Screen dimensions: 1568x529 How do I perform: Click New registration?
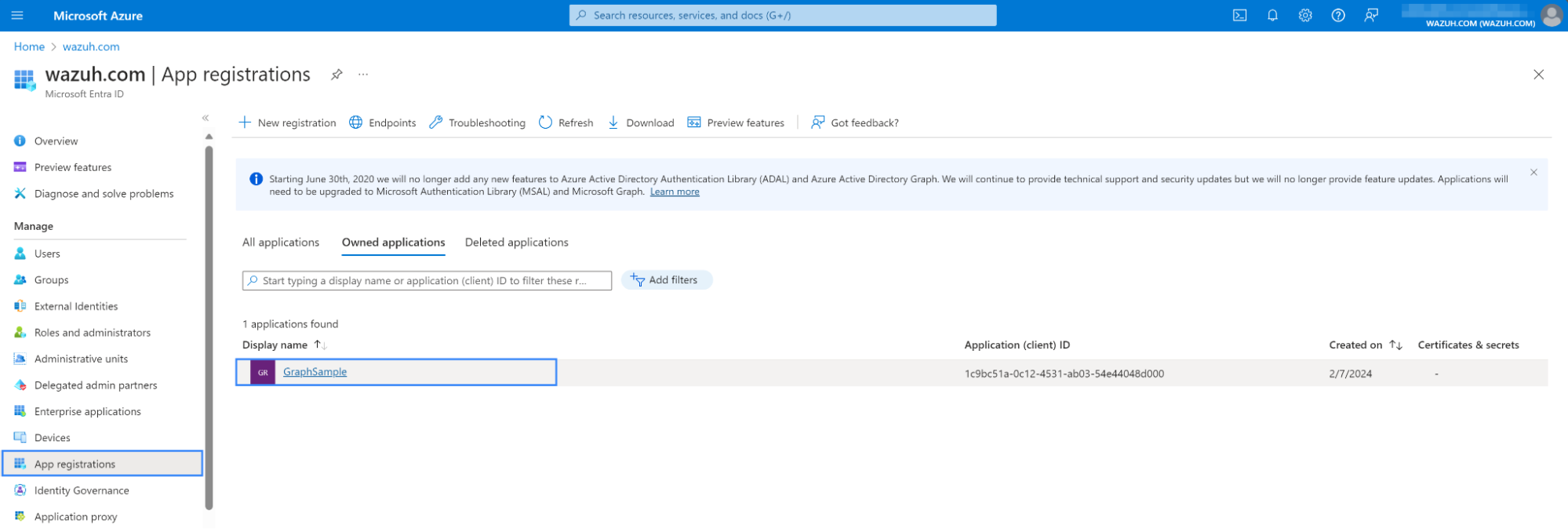coord(287,122)
